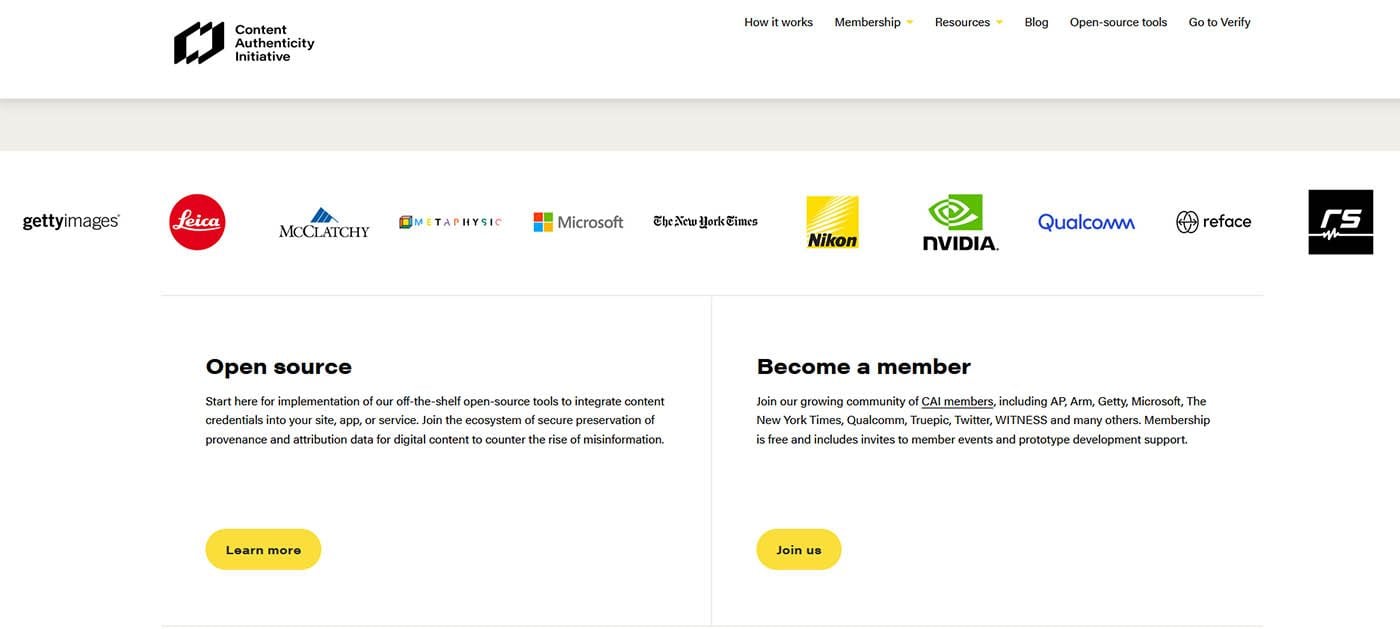Image resolution: width=1400 pixels, height=629 pixels.
Task: Click the Open source heading
Action: [279, 367]
